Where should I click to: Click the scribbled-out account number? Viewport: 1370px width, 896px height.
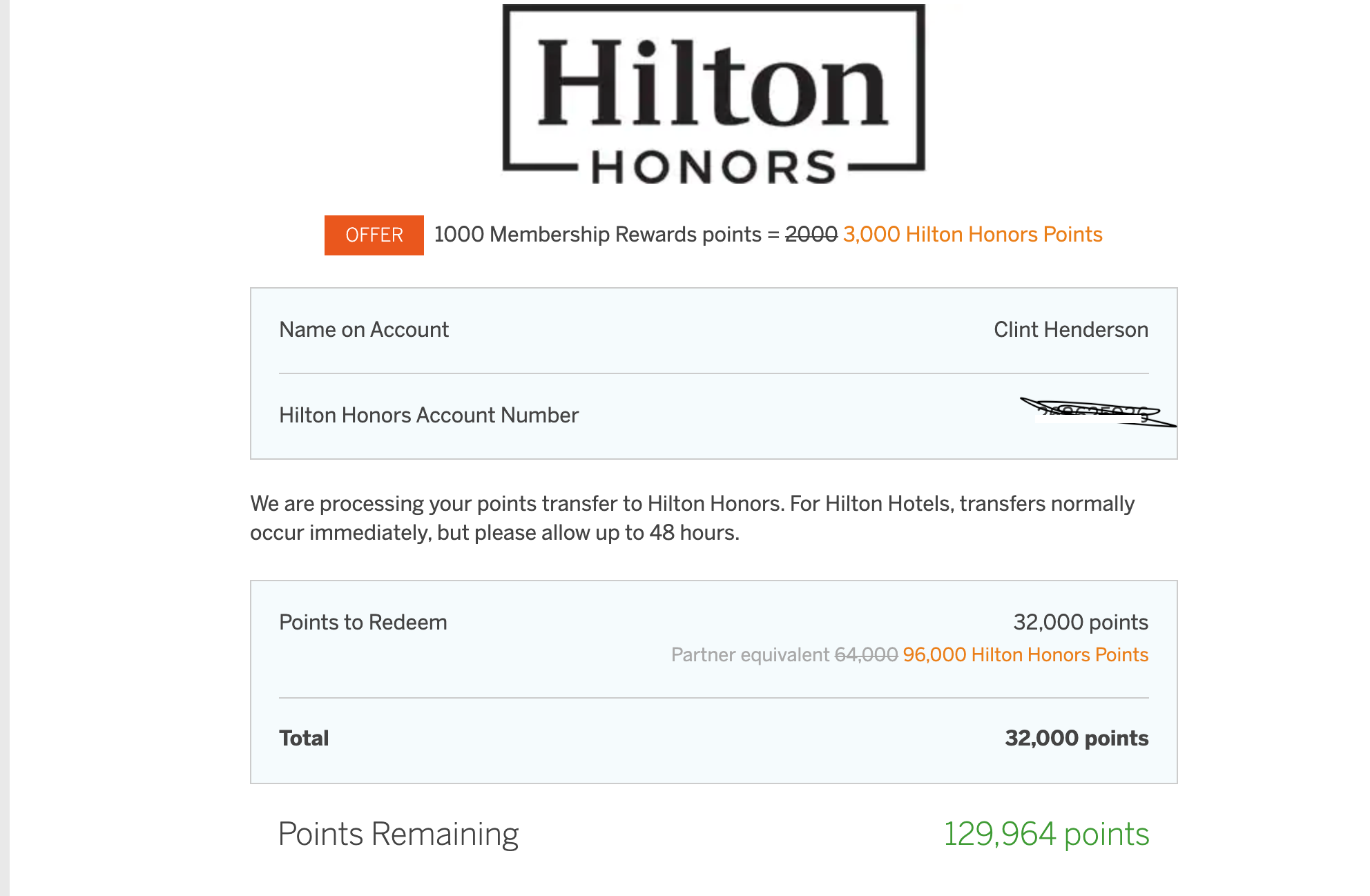click(x=1094, y=414)
